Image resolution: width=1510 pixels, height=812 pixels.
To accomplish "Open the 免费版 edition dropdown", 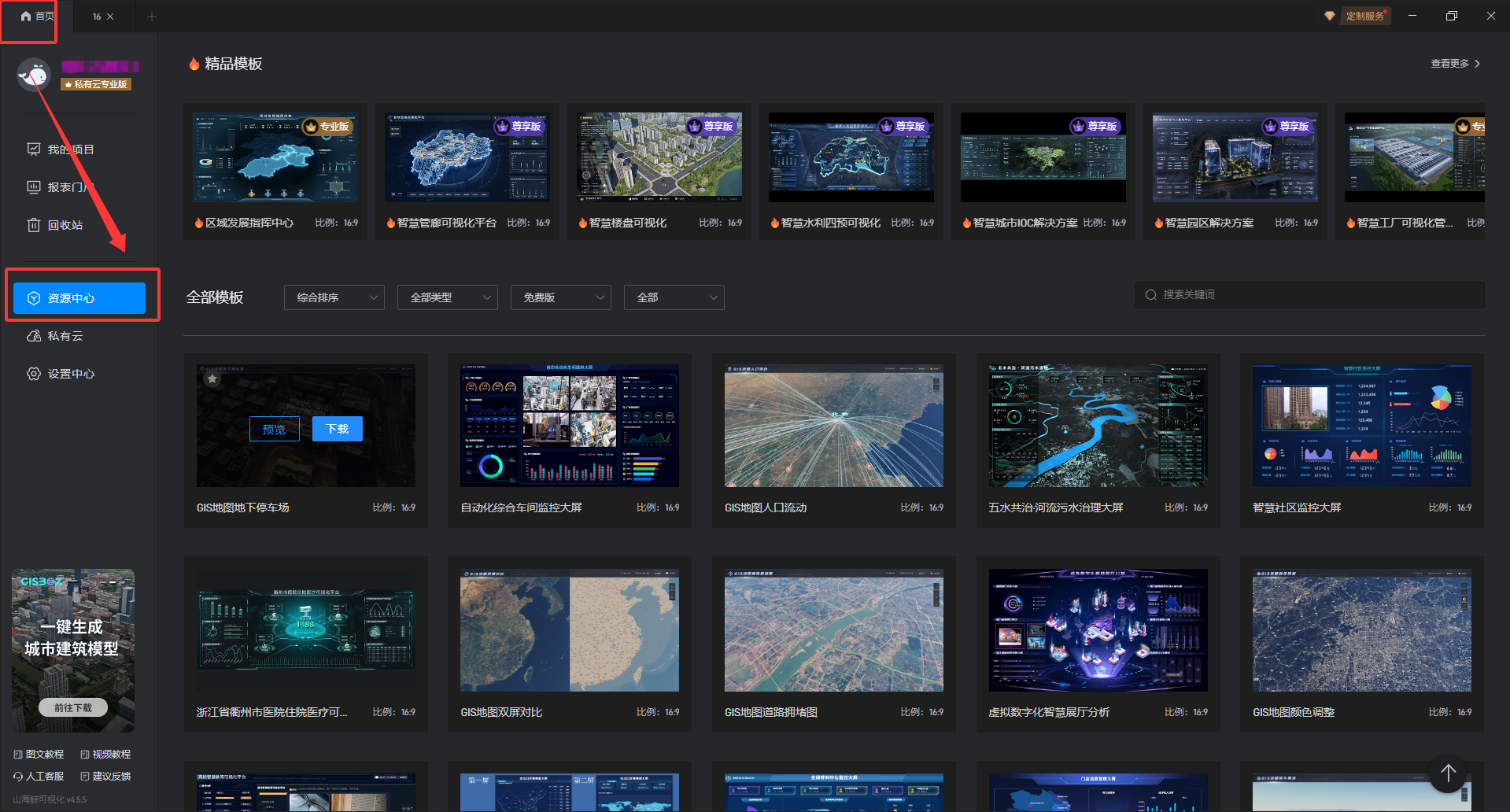I will point(561,297).
